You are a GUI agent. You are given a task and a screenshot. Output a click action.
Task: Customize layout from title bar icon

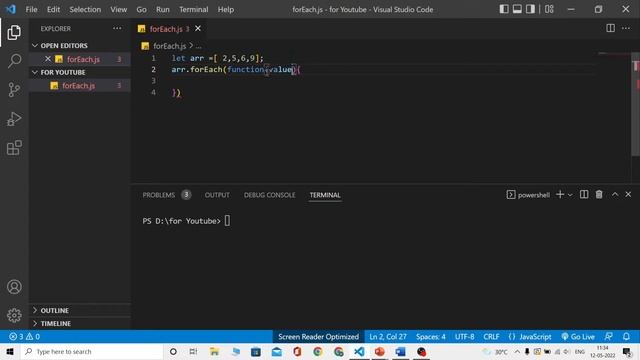click(549, 9)
